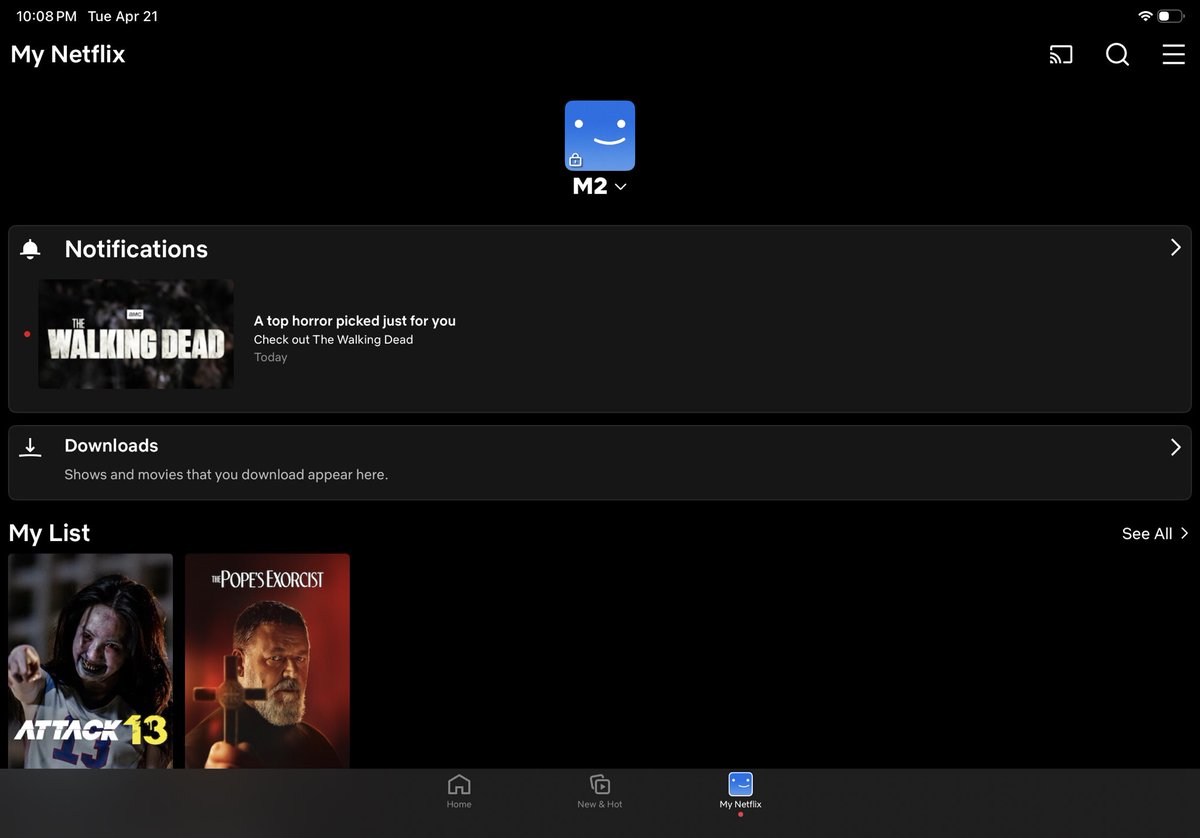This screenshot has width=1200, height=838.
Task: Tap 'Check out The Walking Dead' text
Action: pyautogui.click(x=333, y=340)
